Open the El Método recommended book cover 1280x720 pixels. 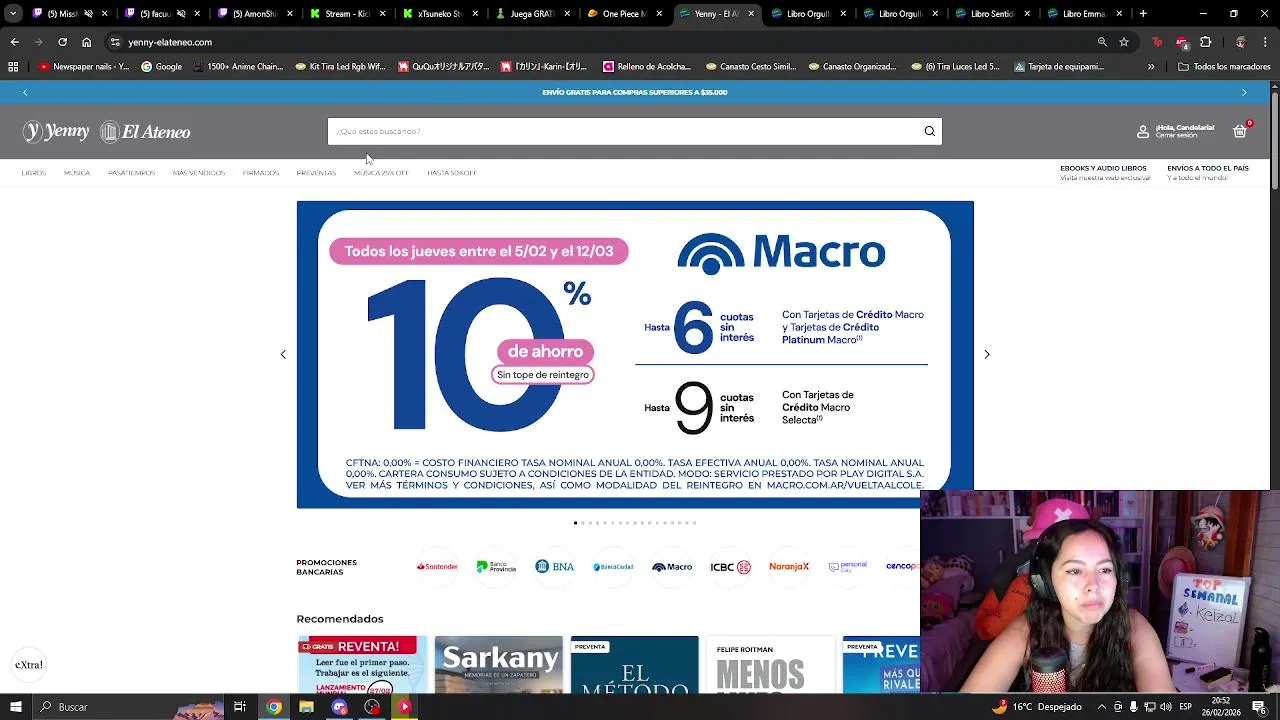point(634,664)
